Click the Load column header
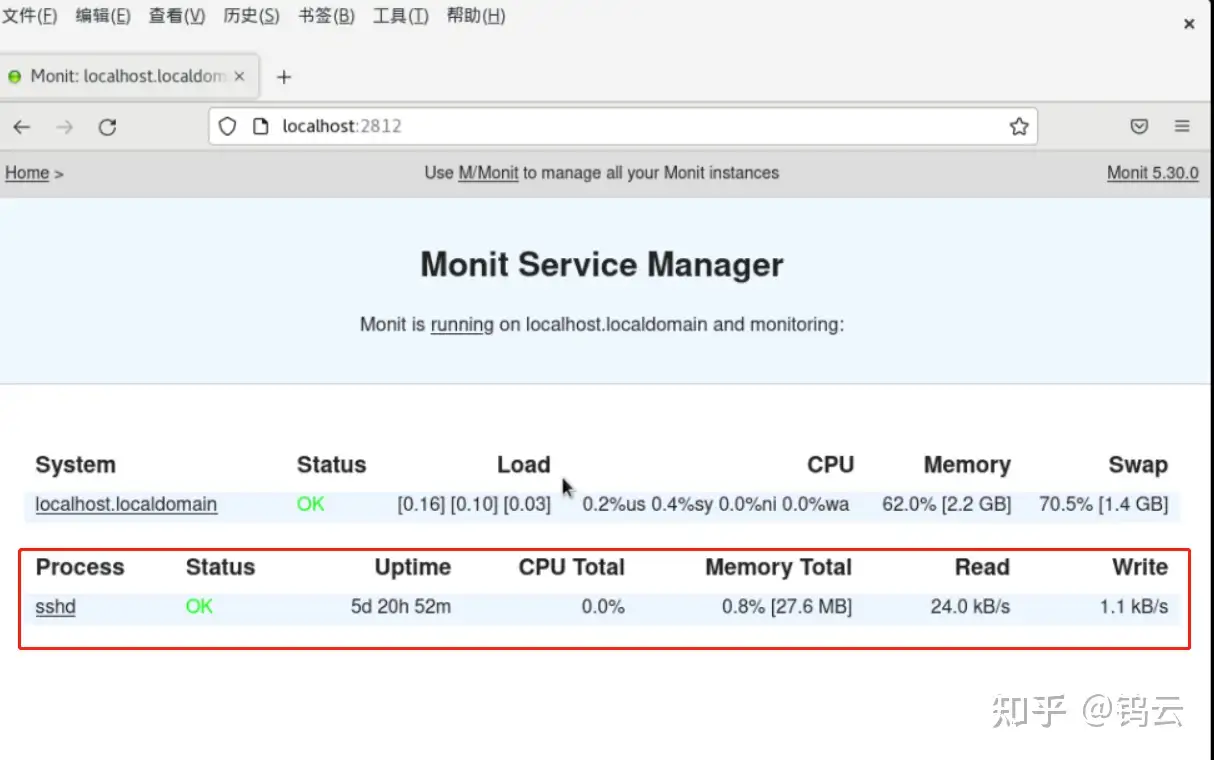Viewport: 1214px width, 760px height. (x=524, y=465)
